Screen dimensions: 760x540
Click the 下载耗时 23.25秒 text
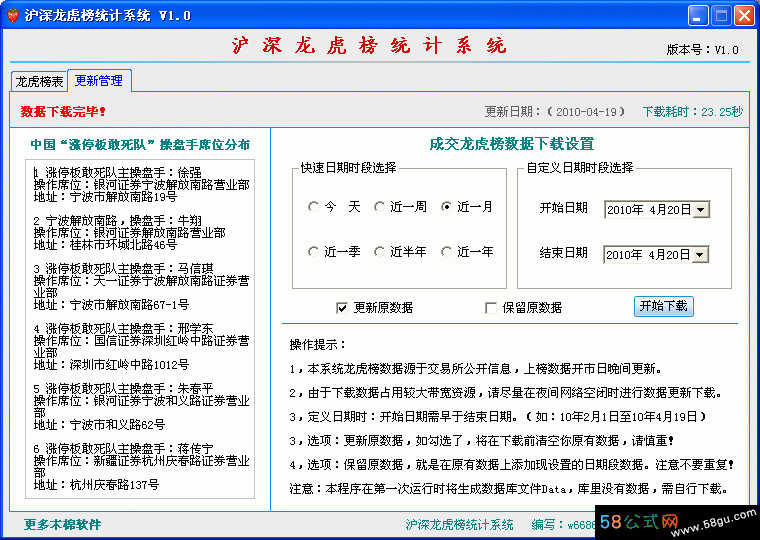click(x=693, y=112)
